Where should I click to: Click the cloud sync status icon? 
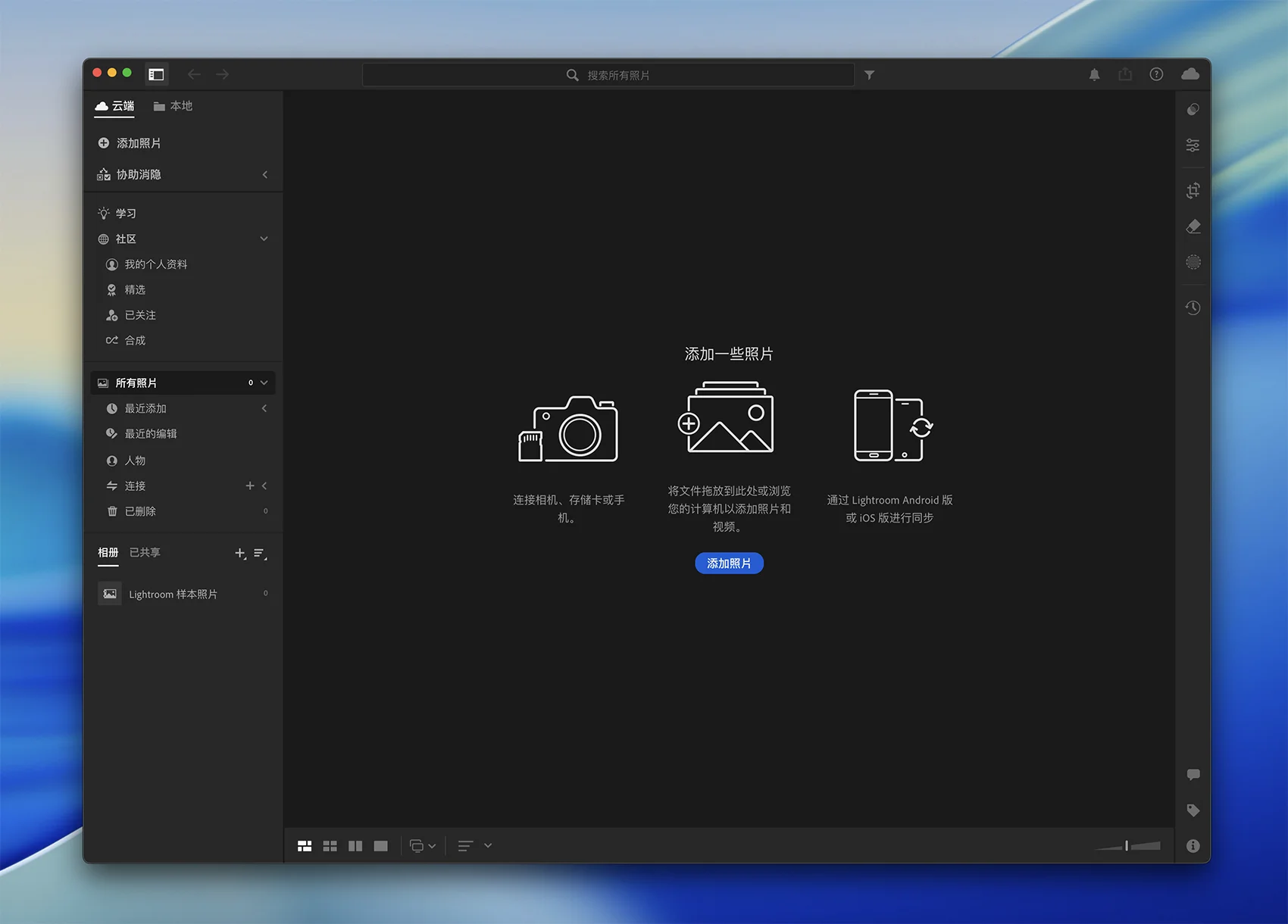tap(1190, 74)
